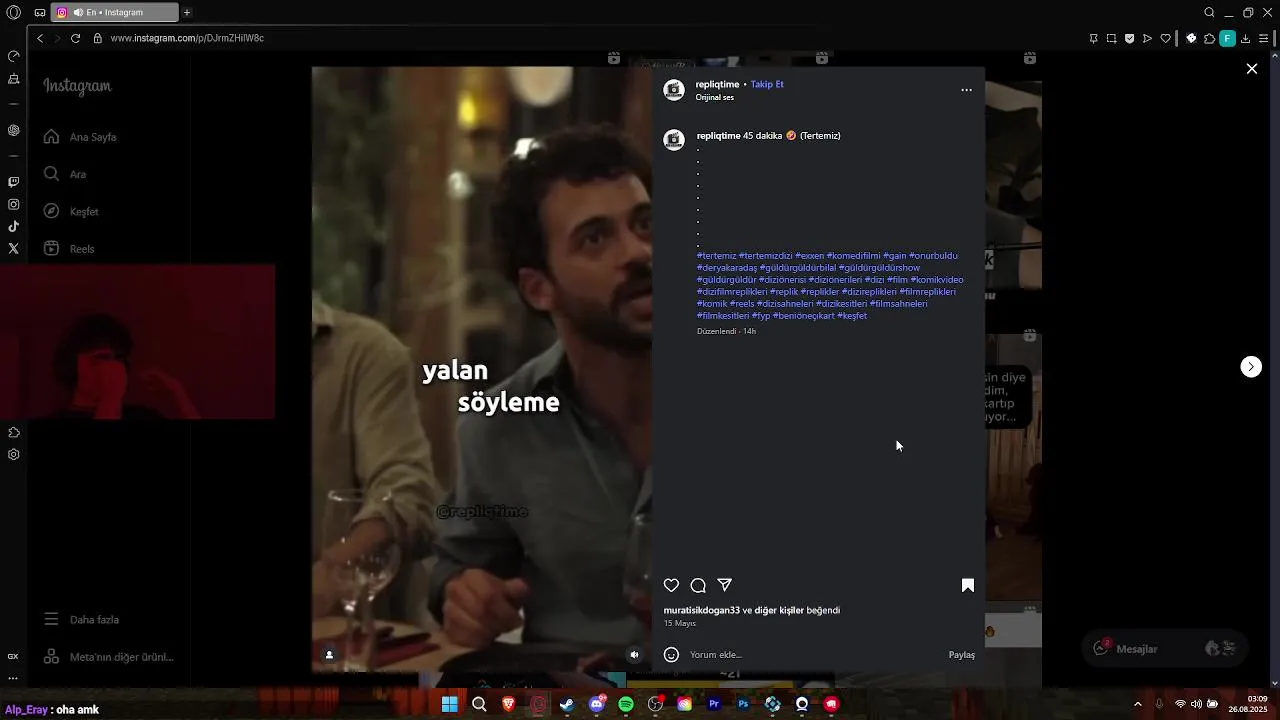Open Keşfet in Instagram sidebar
Viewport: 1280px width, 720px height.
pyautogui.click(x=72, y=212)
